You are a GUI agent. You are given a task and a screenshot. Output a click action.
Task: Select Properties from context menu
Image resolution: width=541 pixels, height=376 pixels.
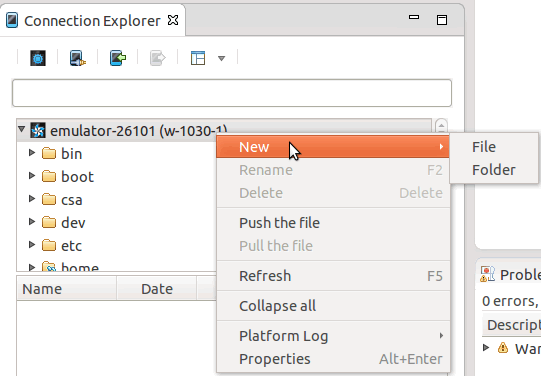point(333,359)
